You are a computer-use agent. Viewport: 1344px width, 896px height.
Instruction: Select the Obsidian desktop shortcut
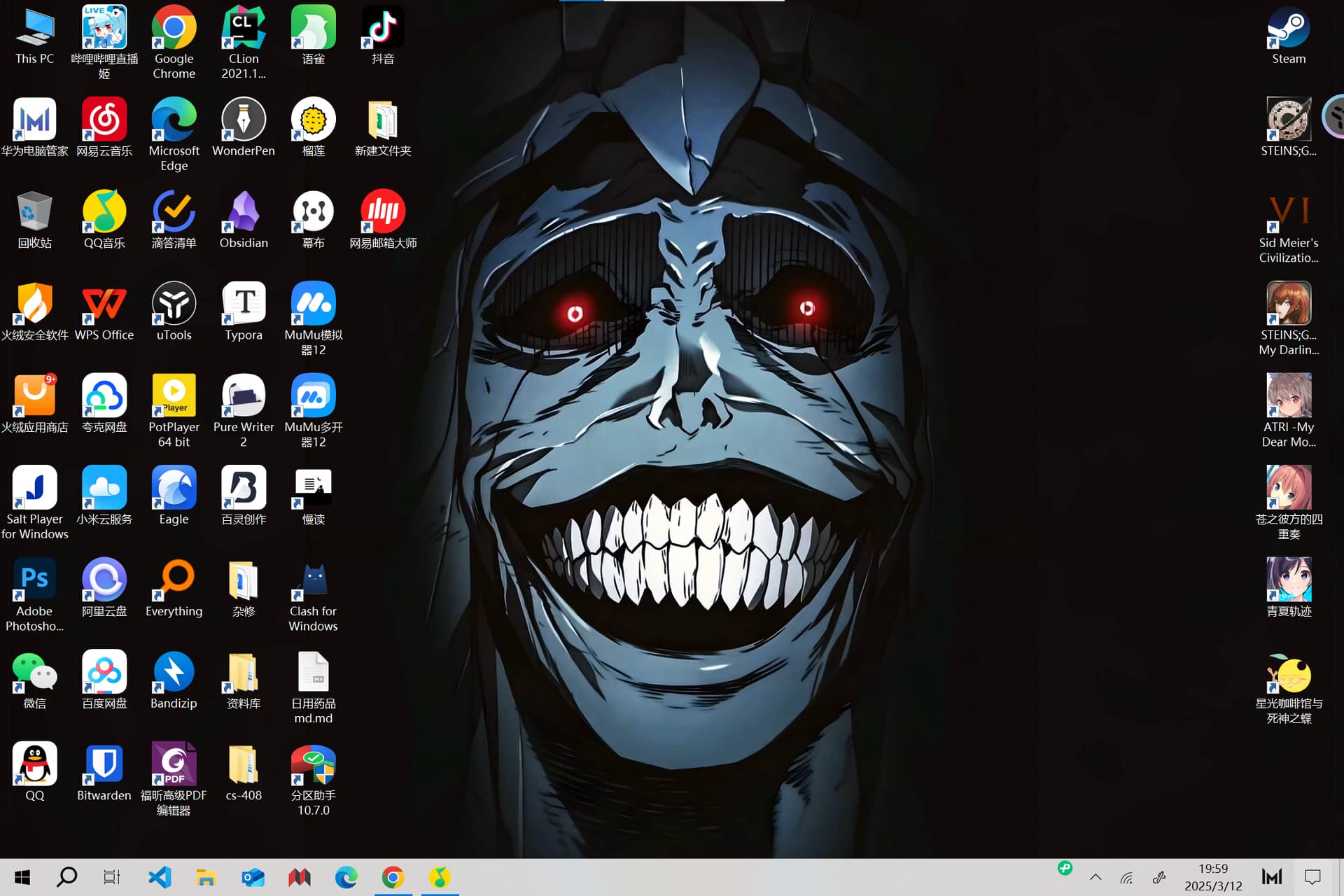pos(244,220)
